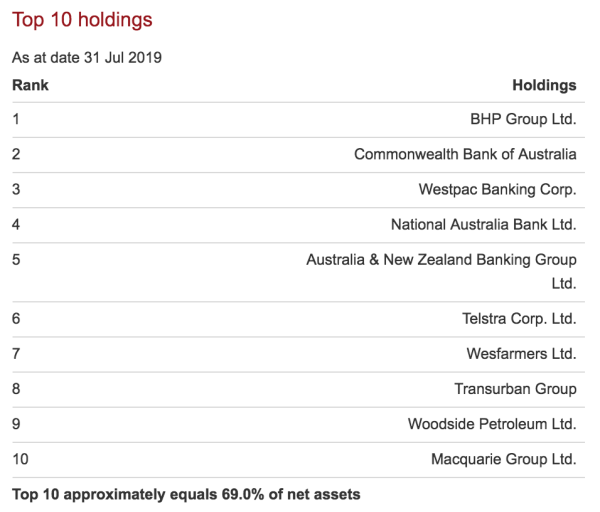Click the "Top 10 approximately equals 69.0%" note

[x=186, y=494]
